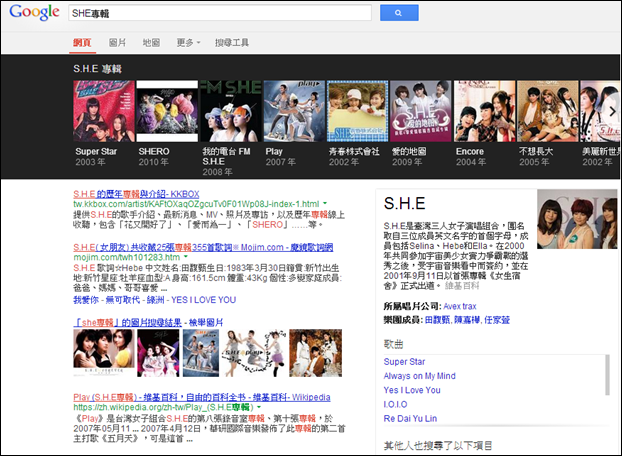622x456 pixels.
Task: Open the 田馥甄 member link
Action: 437,320
